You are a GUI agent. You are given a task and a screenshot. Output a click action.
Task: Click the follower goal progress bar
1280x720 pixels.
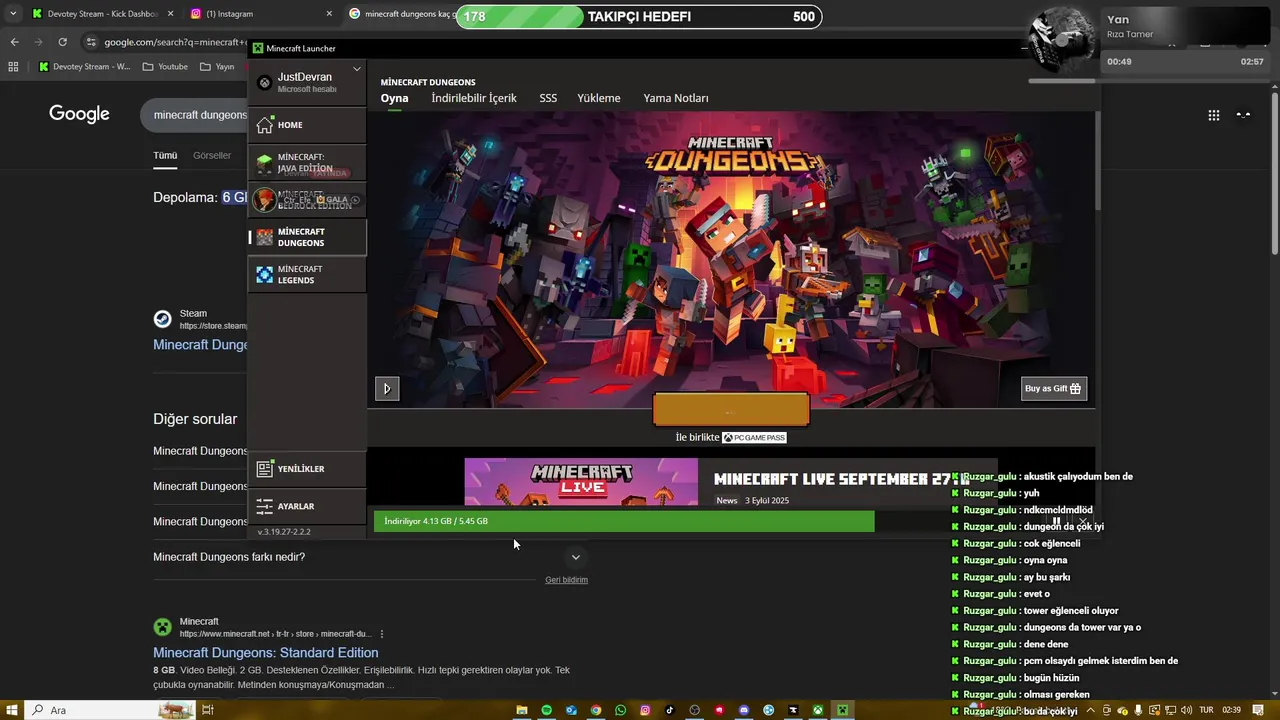coord(640,16)
